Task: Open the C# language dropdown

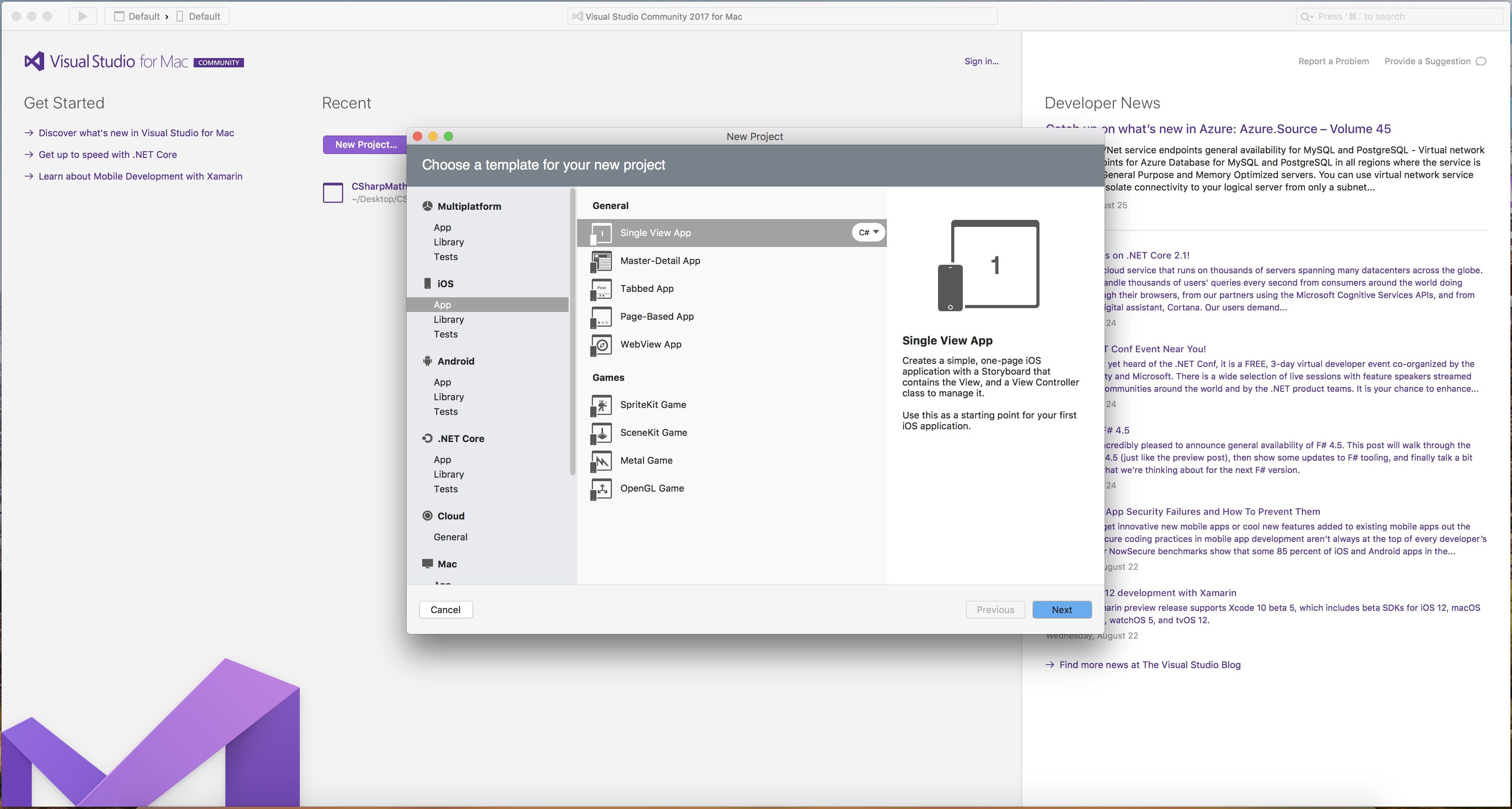Action: [868, 233]
